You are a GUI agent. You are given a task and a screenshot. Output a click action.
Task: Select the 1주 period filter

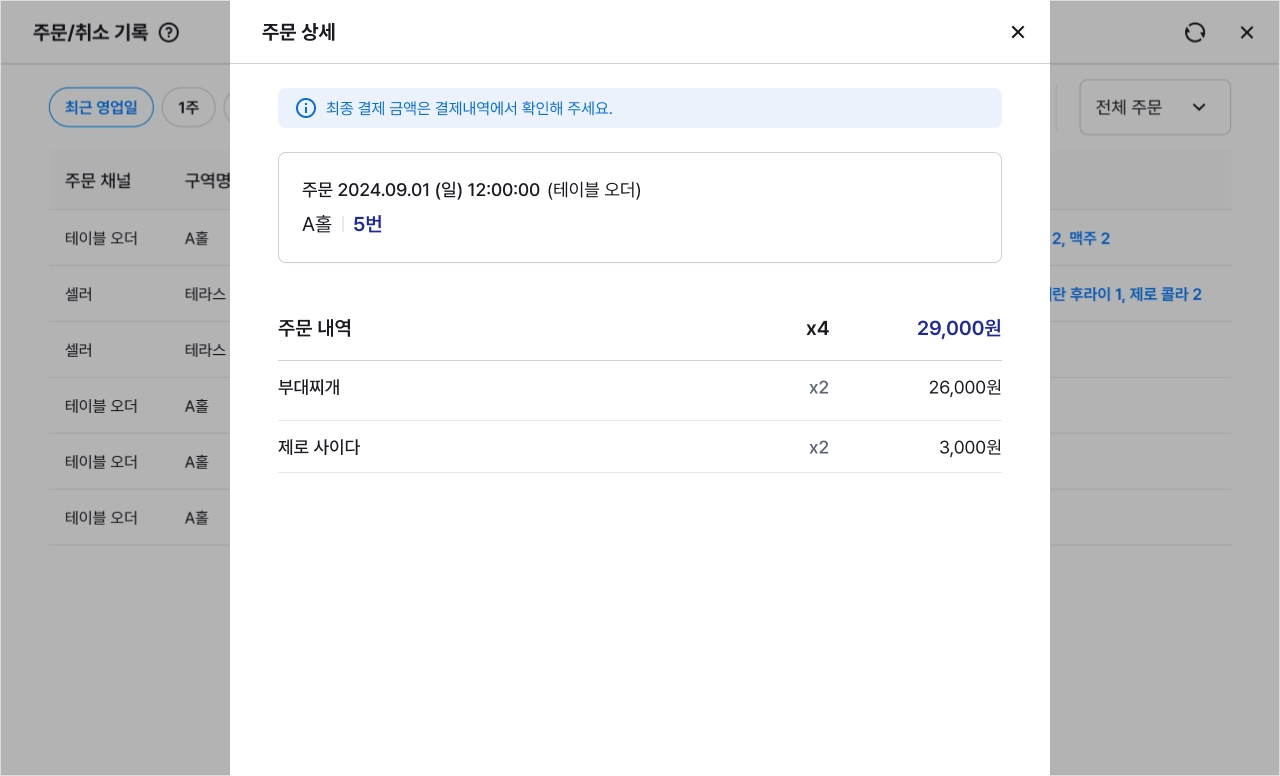189,107
